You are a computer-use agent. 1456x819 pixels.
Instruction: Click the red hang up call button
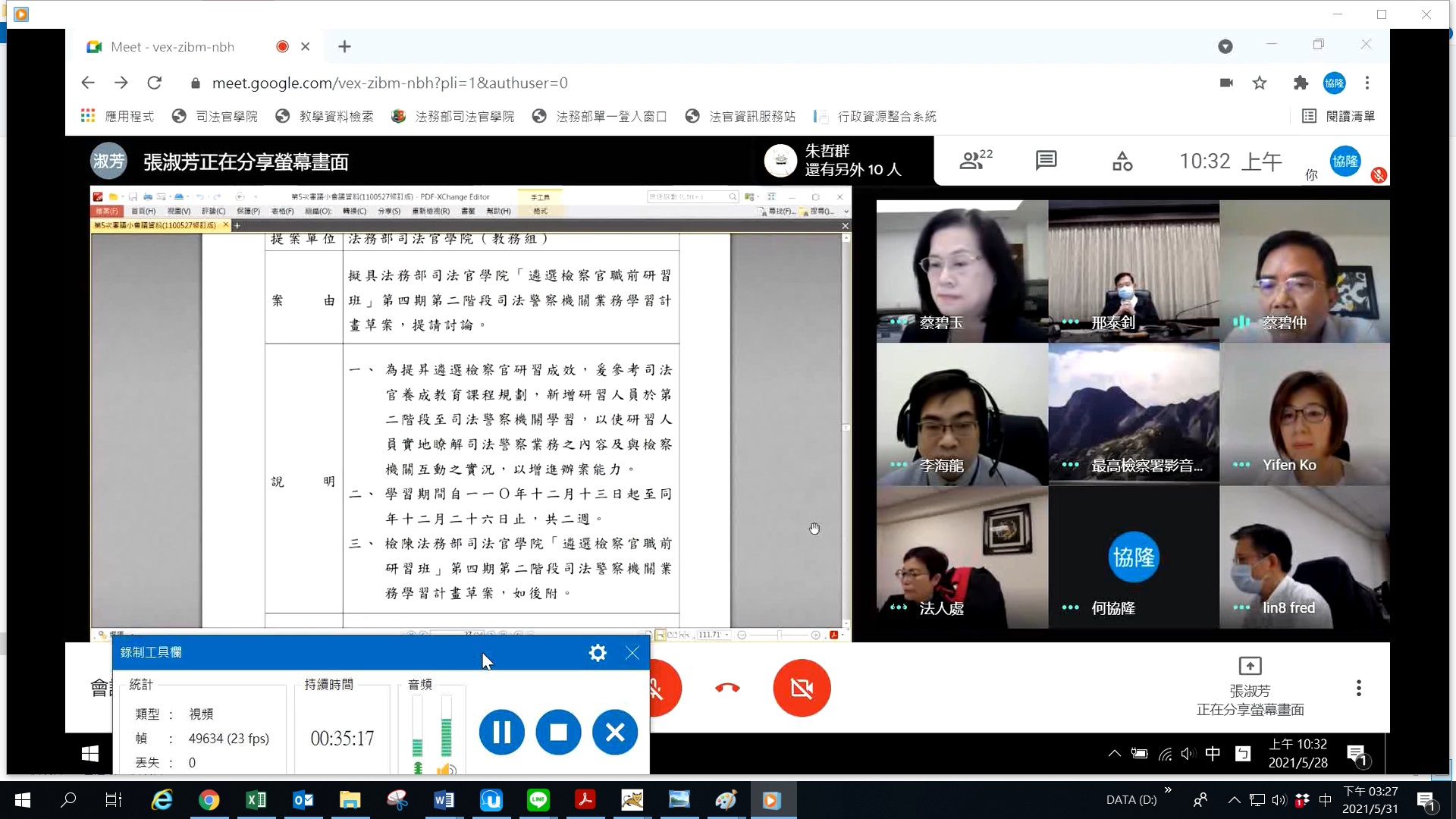[x=727, y=688]
